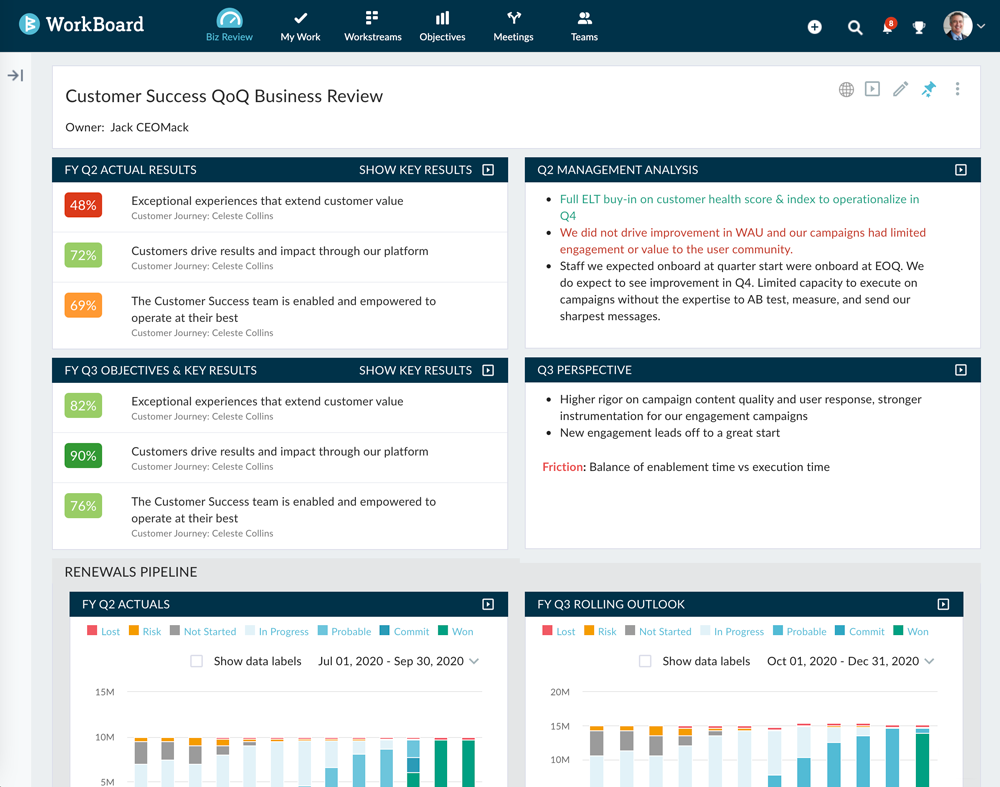Image resolution: width=1000 pixels, height=787 pixels.
Task: Click the 48% progress badge
Action: click(x=83, y=205)
